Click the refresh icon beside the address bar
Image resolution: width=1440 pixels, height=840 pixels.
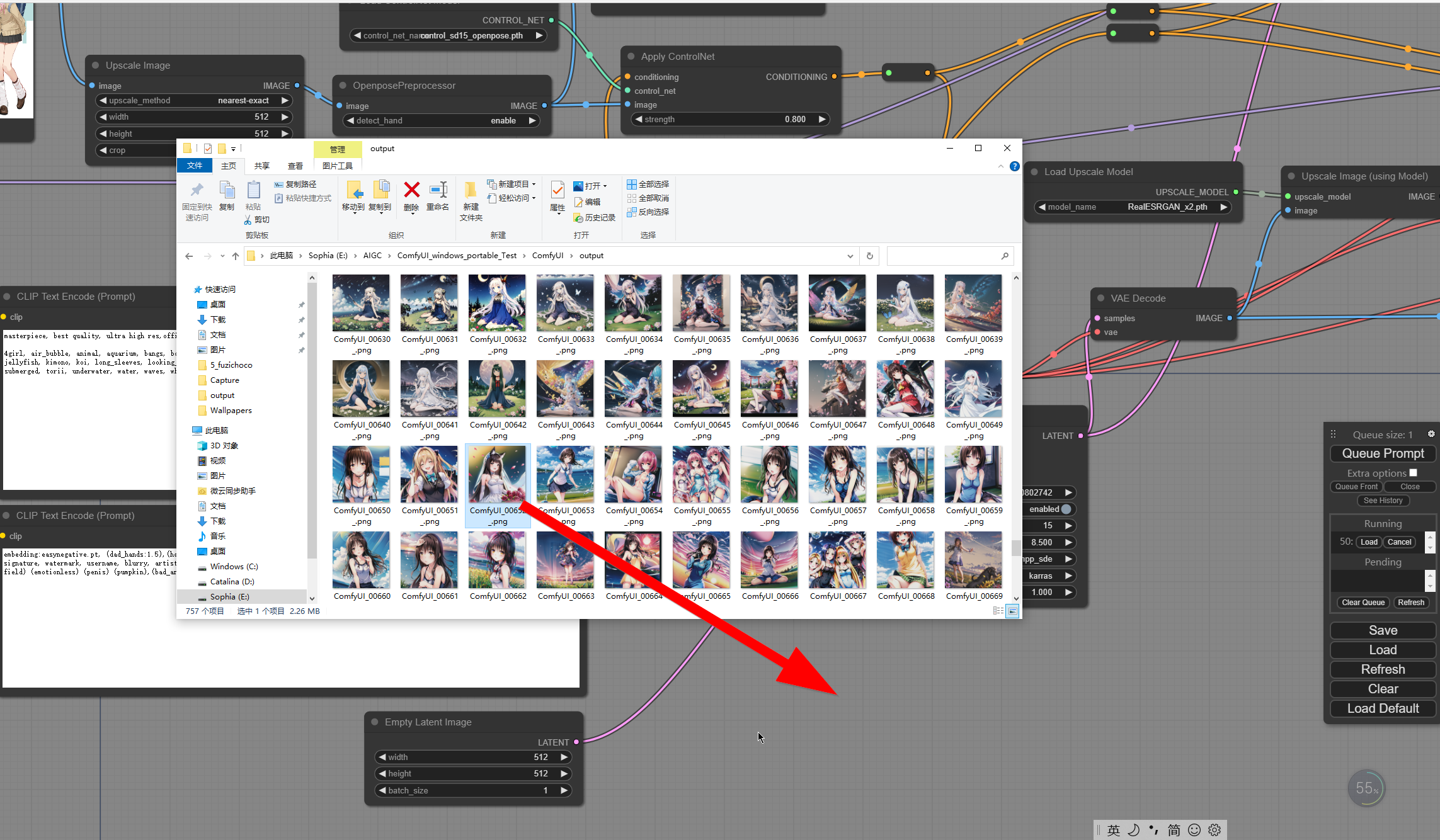coord(870,256)
